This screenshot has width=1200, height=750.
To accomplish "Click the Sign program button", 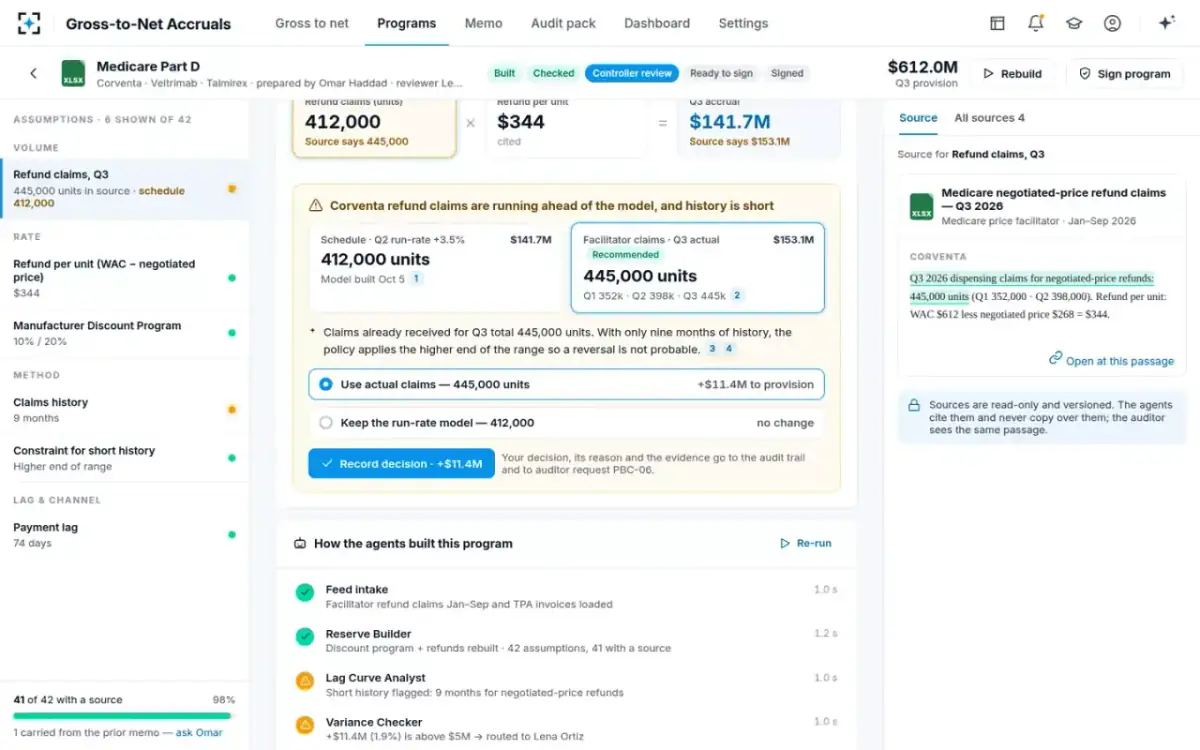I will point(1125,73).
